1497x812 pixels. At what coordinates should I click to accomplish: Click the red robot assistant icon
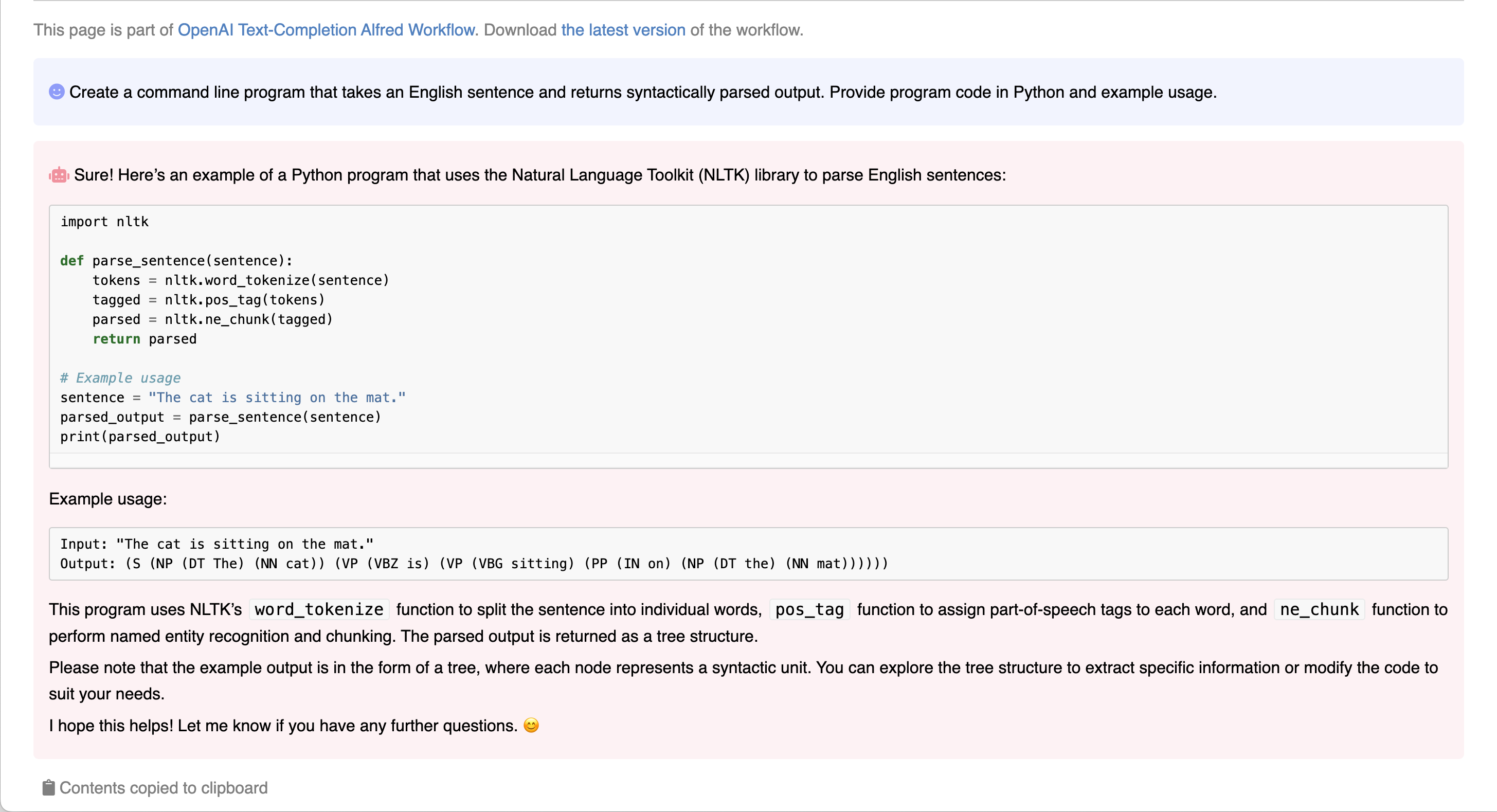(59, 175)
